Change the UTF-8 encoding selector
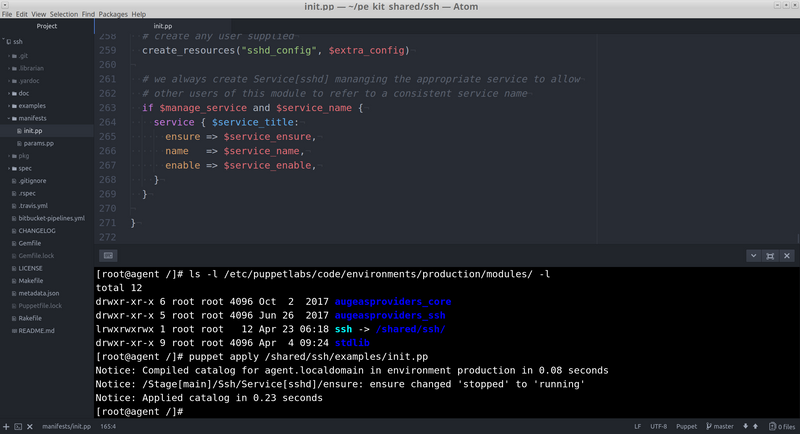800x434 pixels. [659, 427]
